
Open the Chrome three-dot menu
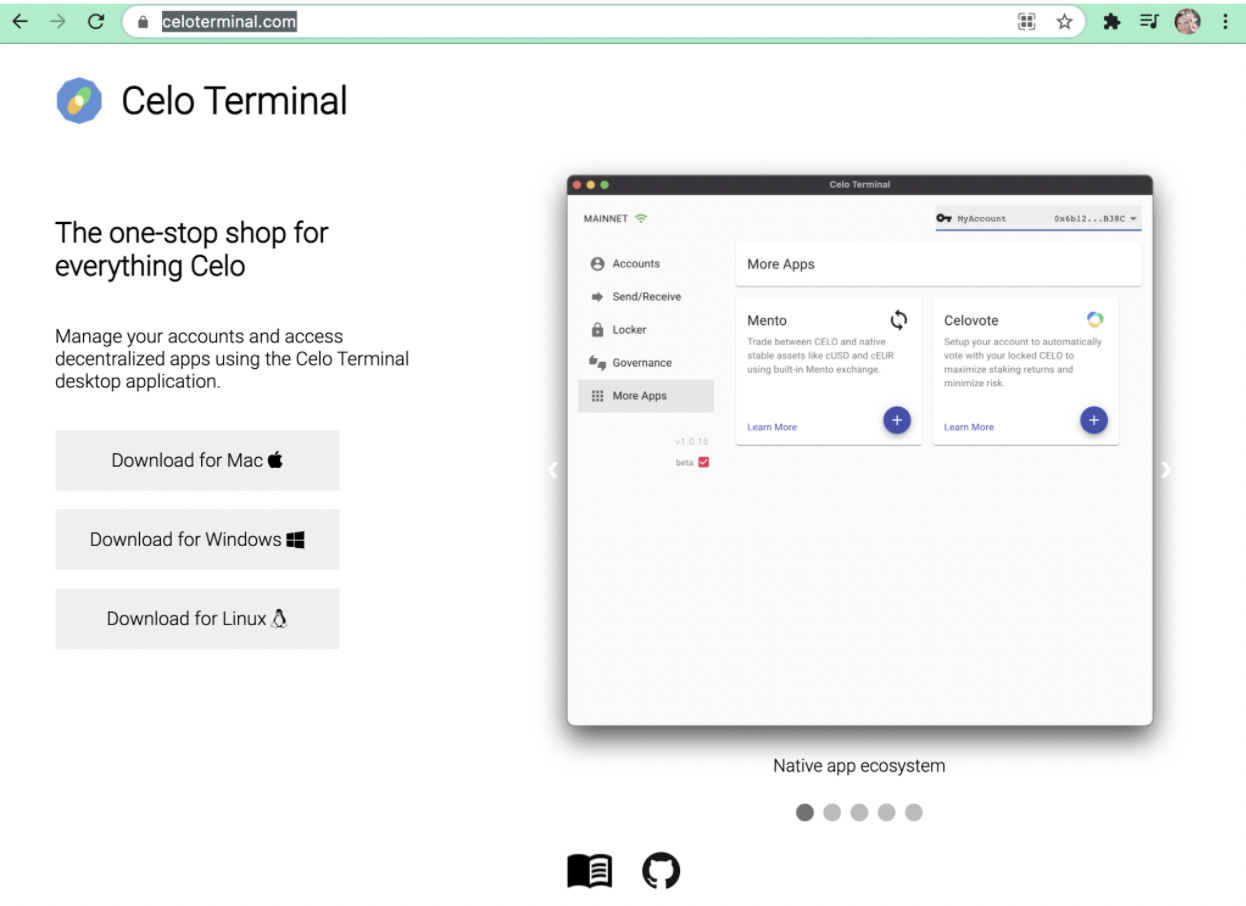(x=1225, y=21)
